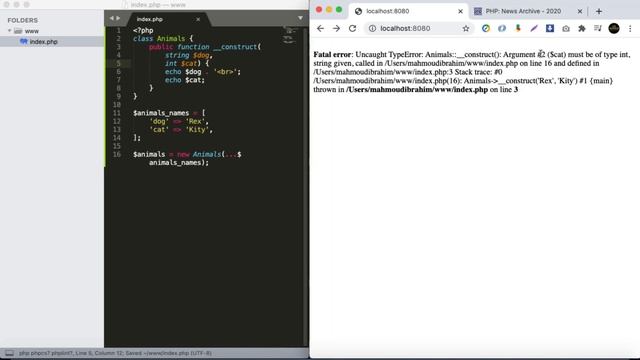The height and width of the screenshot is (360, 640).
Task: Click the status bar text showing Line 5
Action: tap(115, 353)
